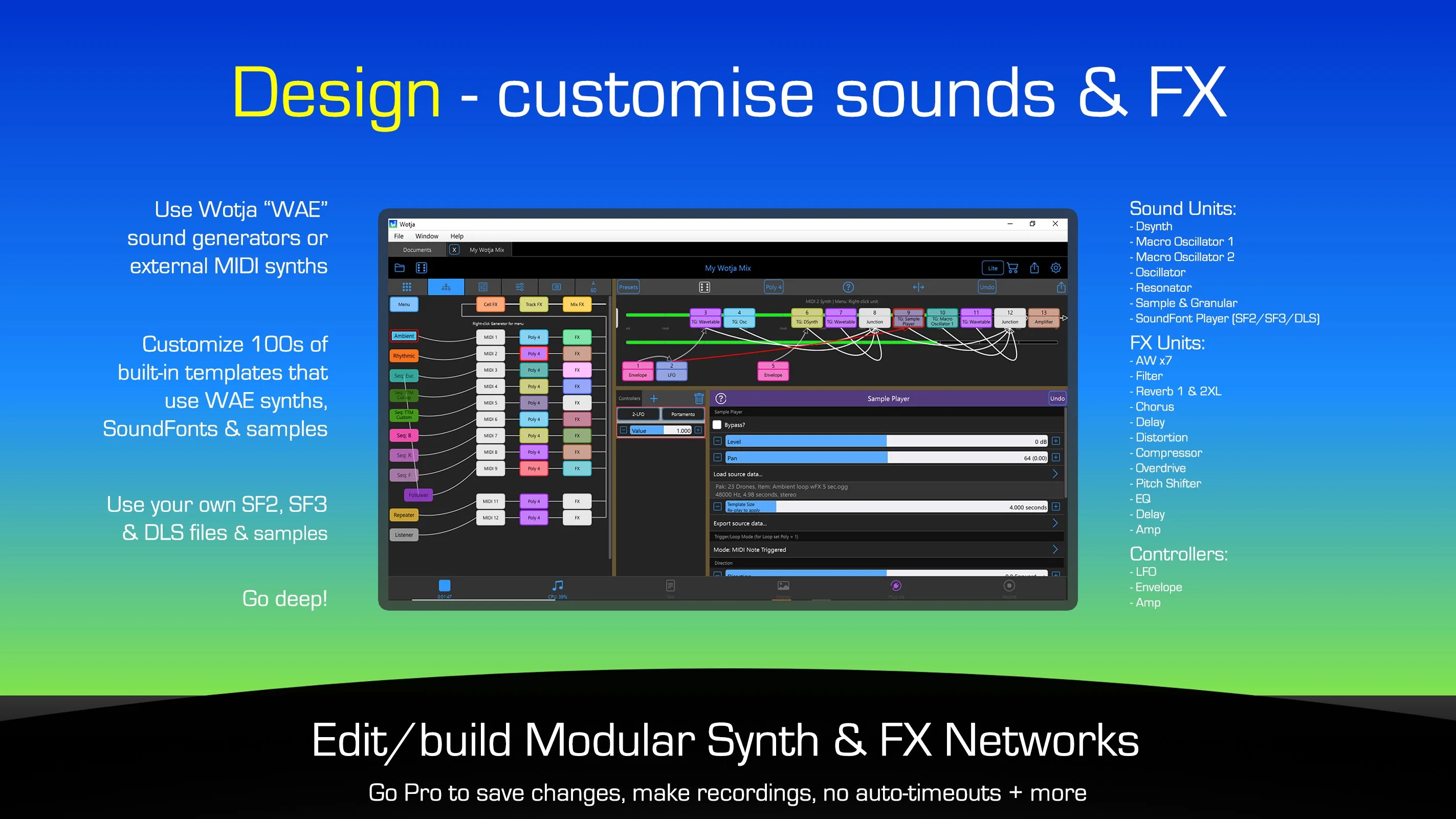Image resolution: width=1456 pixels, height=819 pixels.
Task: Open the boxed sliders view tab
Action: (483, 287)
